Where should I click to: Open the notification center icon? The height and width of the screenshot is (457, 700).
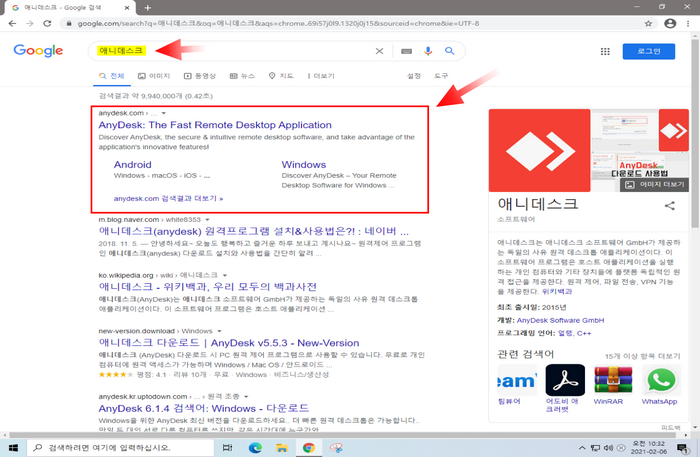[683, 448]
